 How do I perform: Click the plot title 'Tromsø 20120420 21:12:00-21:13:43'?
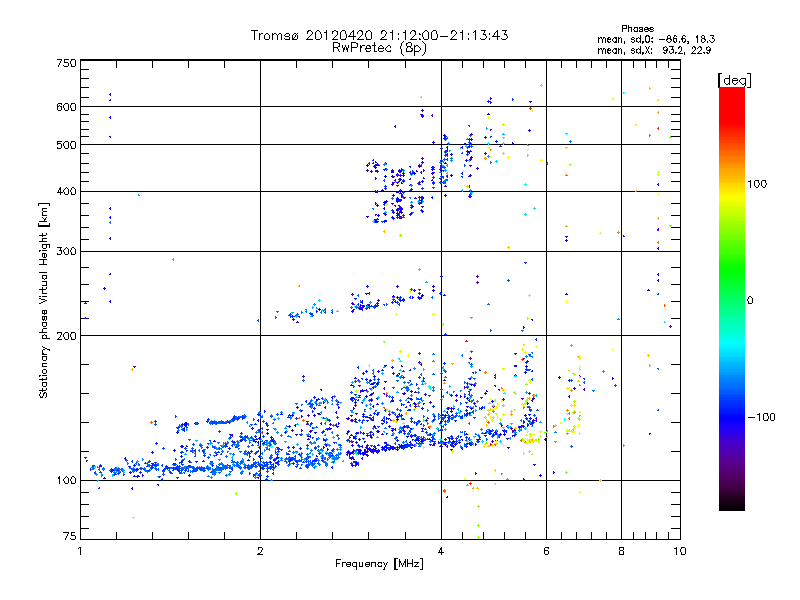point(379,35)
